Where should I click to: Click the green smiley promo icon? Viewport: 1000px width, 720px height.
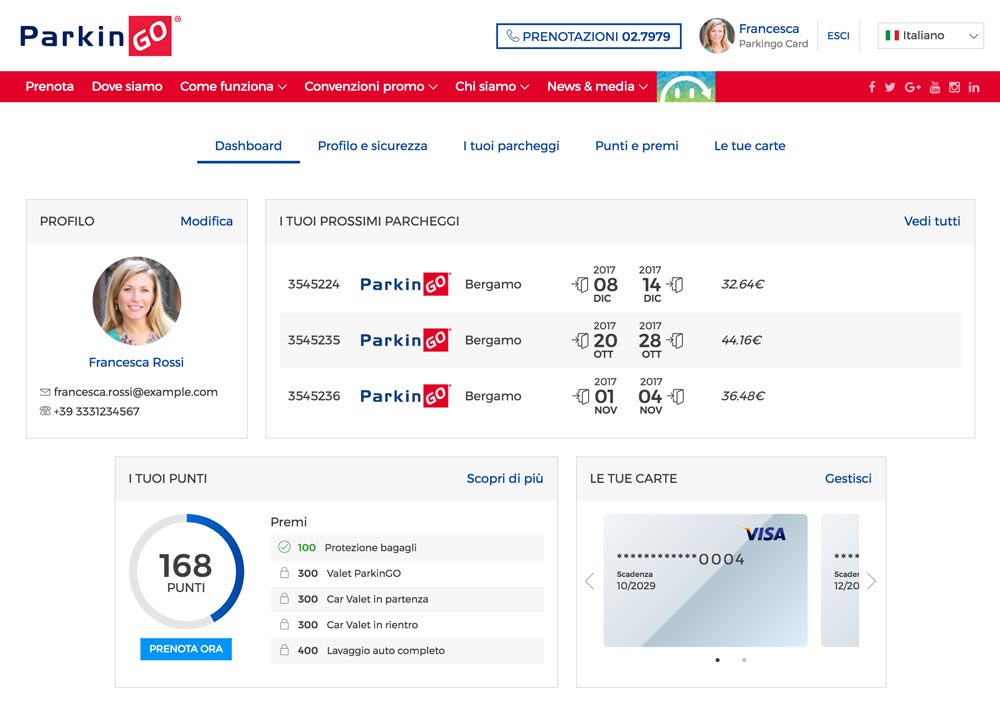click(x=685, y=87)
